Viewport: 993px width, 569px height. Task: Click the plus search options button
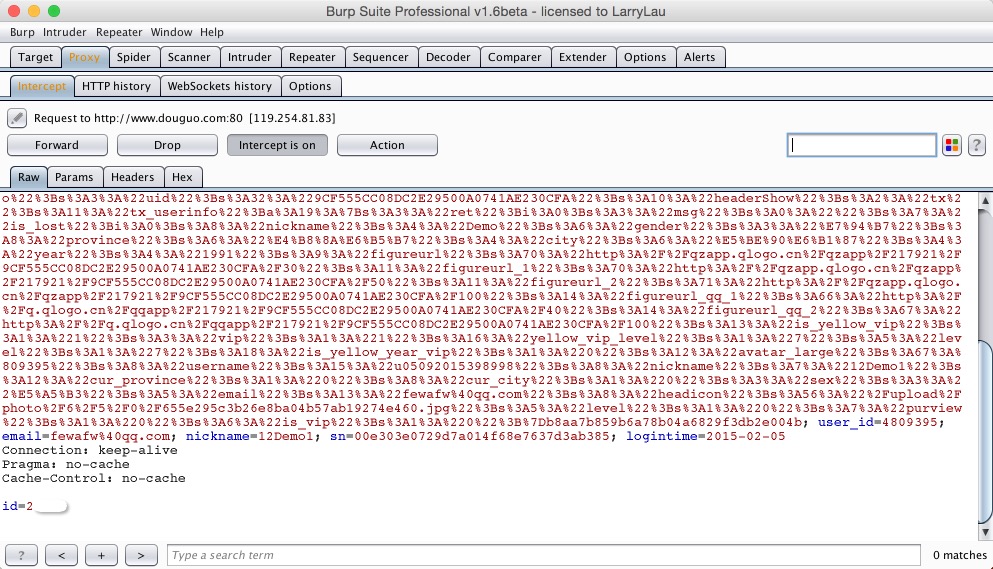(x=101, y=555)
